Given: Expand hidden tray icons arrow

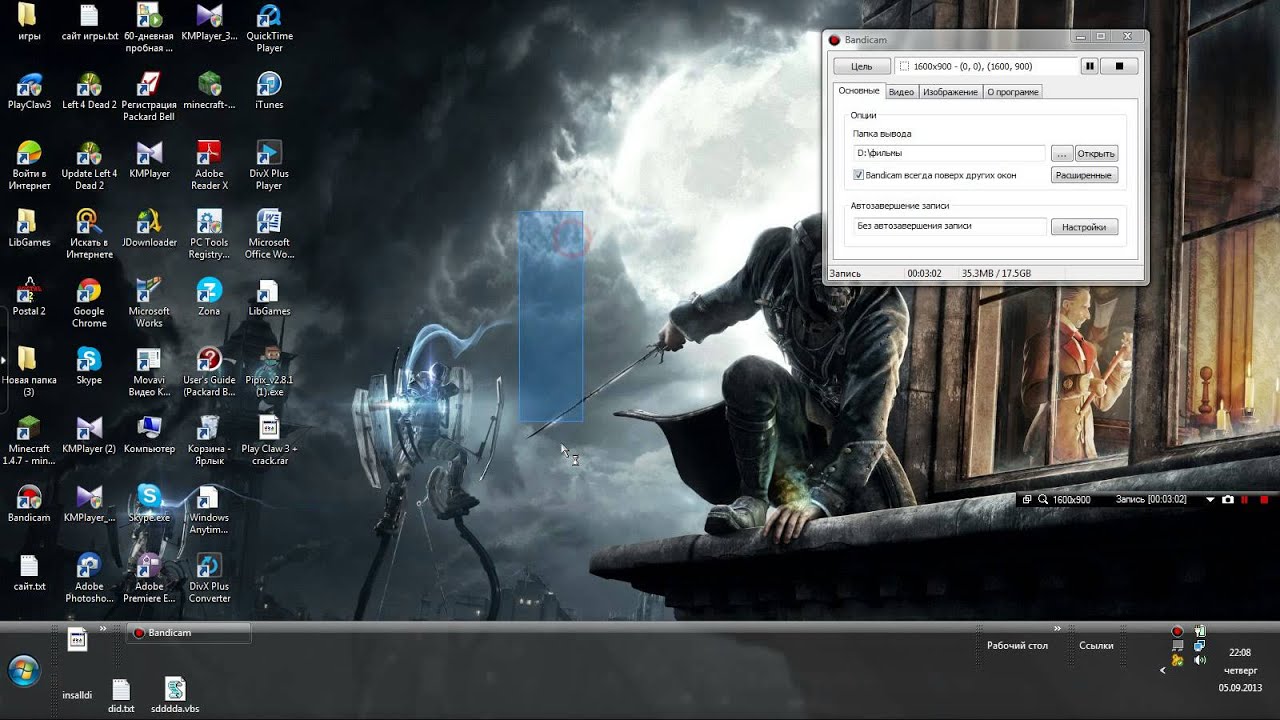Looking at the screenshot, I should [x=1162, y=671].
